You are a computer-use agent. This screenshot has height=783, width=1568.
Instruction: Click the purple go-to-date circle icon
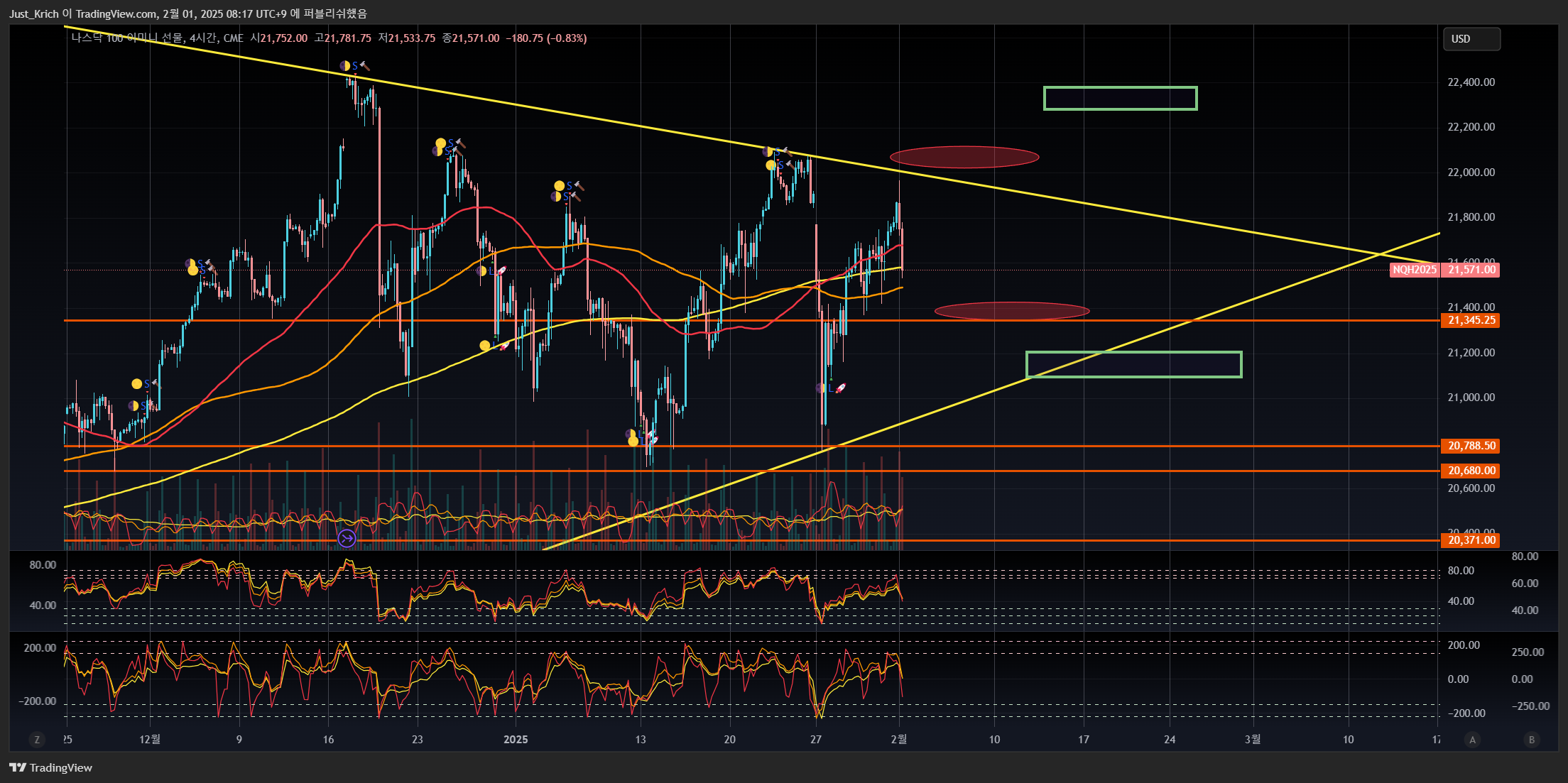[347, 539]
